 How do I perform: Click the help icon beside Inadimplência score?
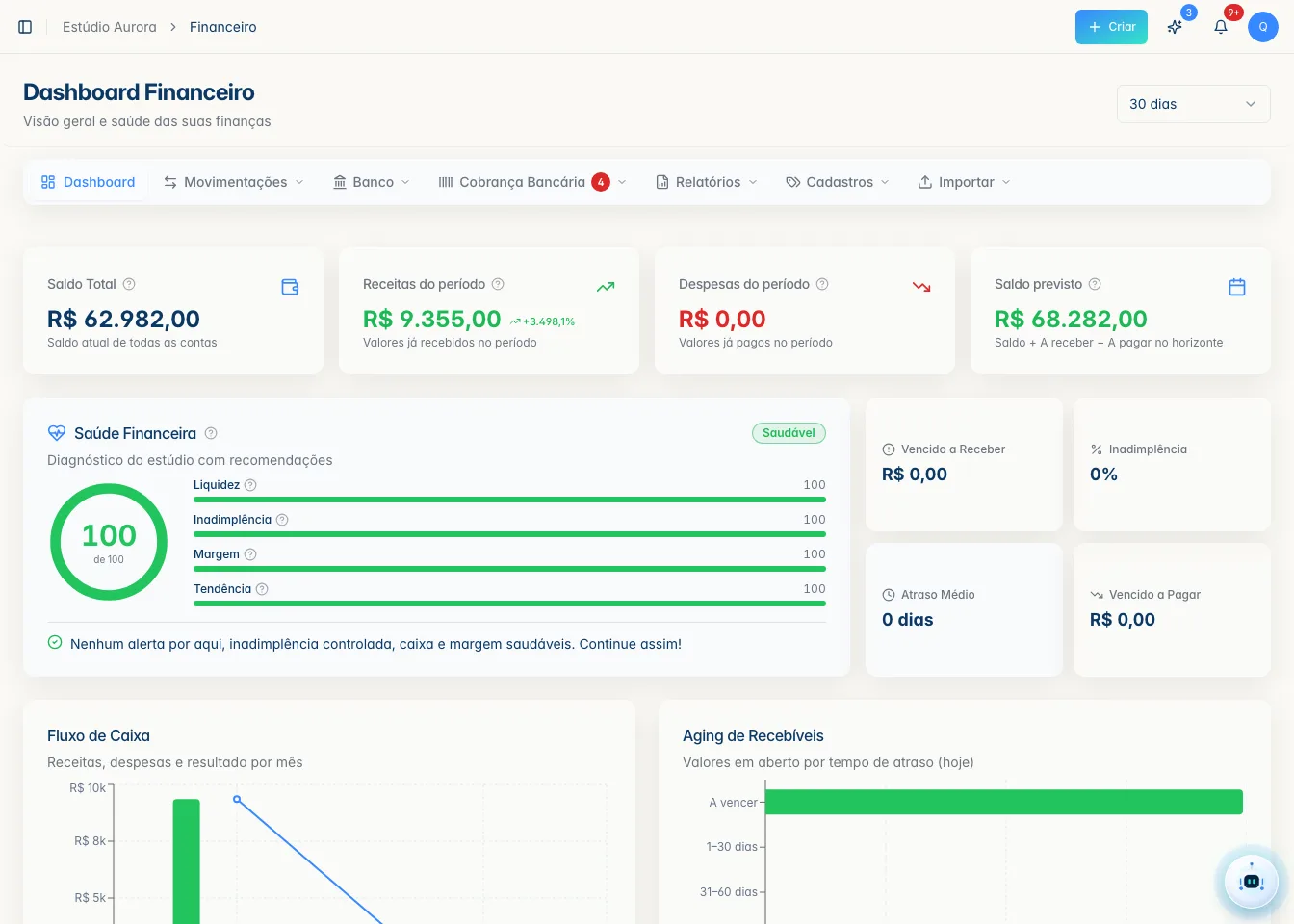pyautogui.click(x=282, y=520)
